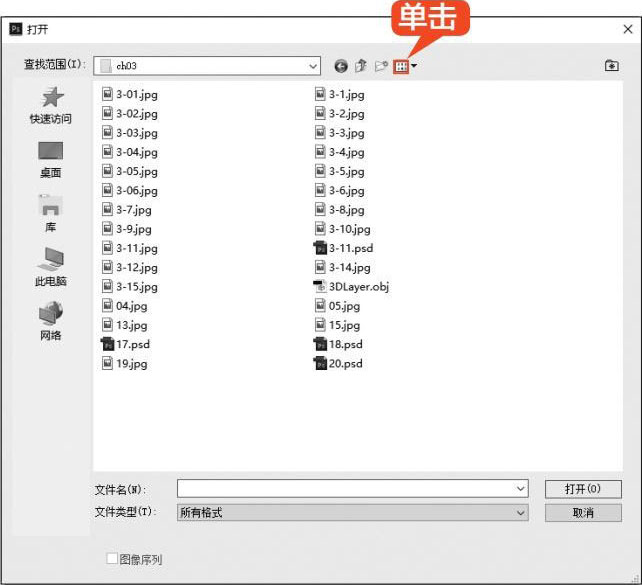Open the file type (文件类型) combo box

(353, 513)
